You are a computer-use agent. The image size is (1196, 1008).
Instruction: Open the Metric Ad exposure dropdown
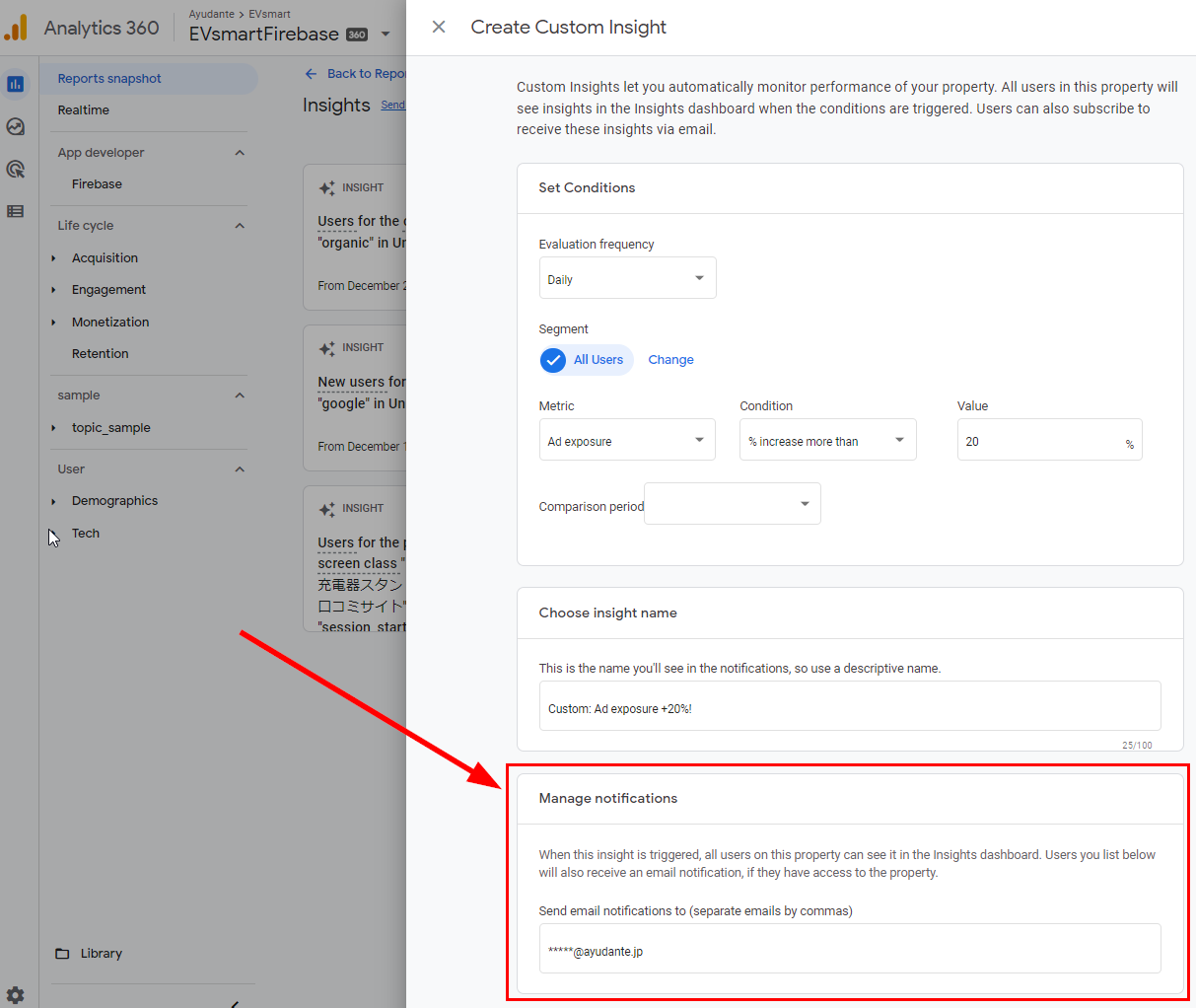[627, 440]
